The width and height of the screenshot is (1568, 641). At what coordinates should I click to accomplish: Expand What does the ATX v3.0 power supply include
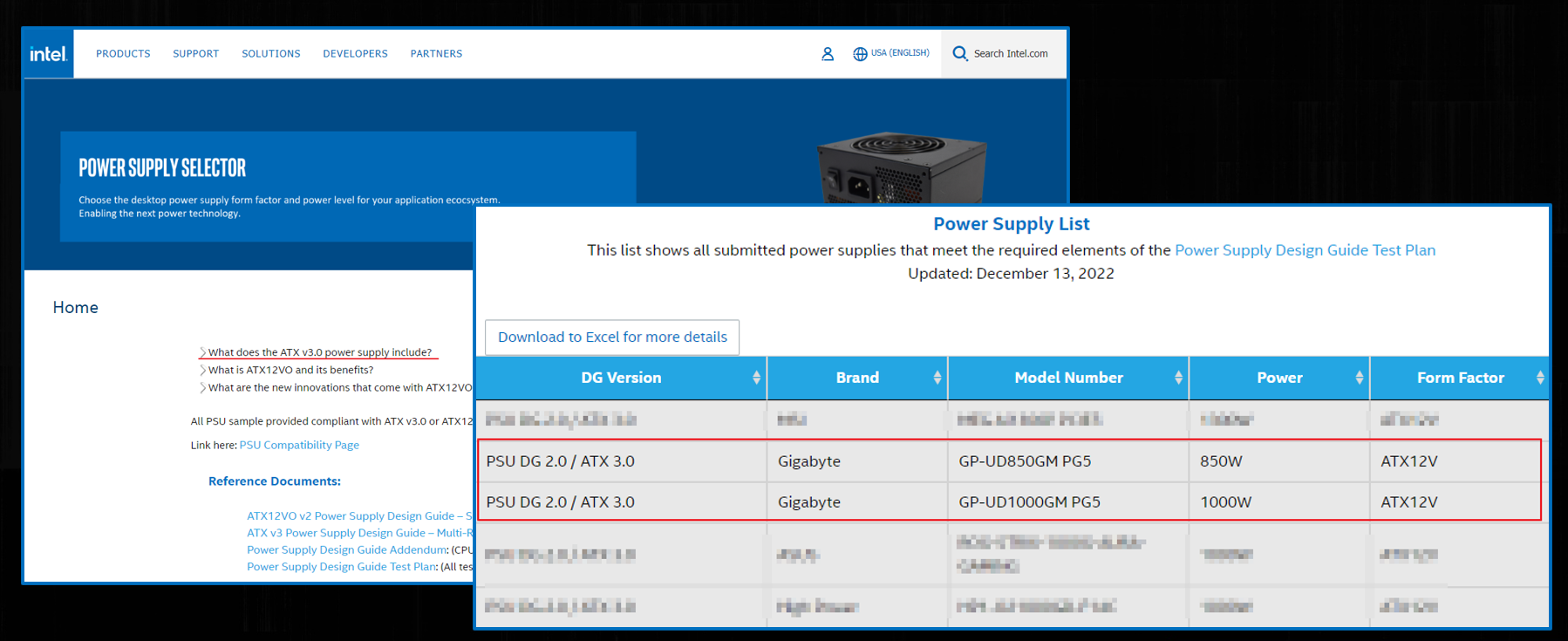pos(319,352)
